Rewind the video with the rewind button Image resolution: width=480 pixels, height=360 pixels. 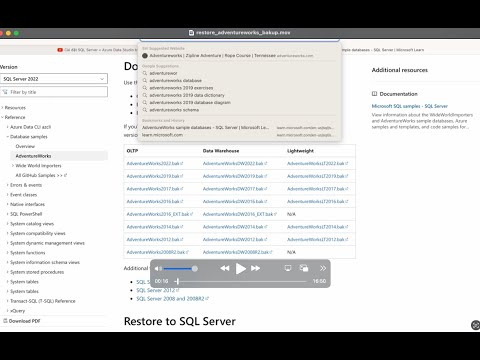pos(225,268)
